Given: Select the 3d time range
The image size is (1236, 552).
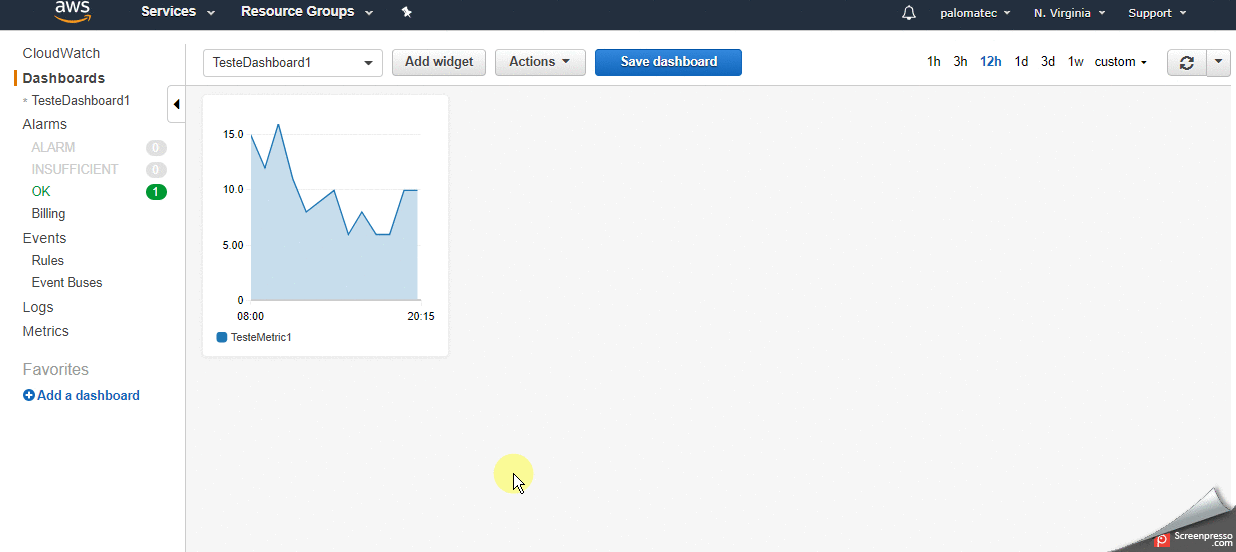Looking at the screenshot, I should click(1048, 62).
